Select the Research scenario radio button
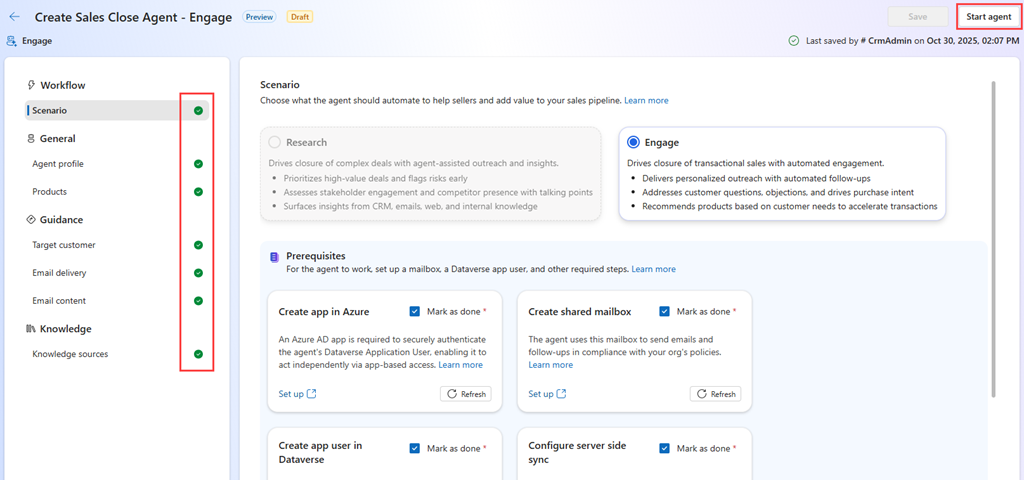 click(x=275, y=142)
